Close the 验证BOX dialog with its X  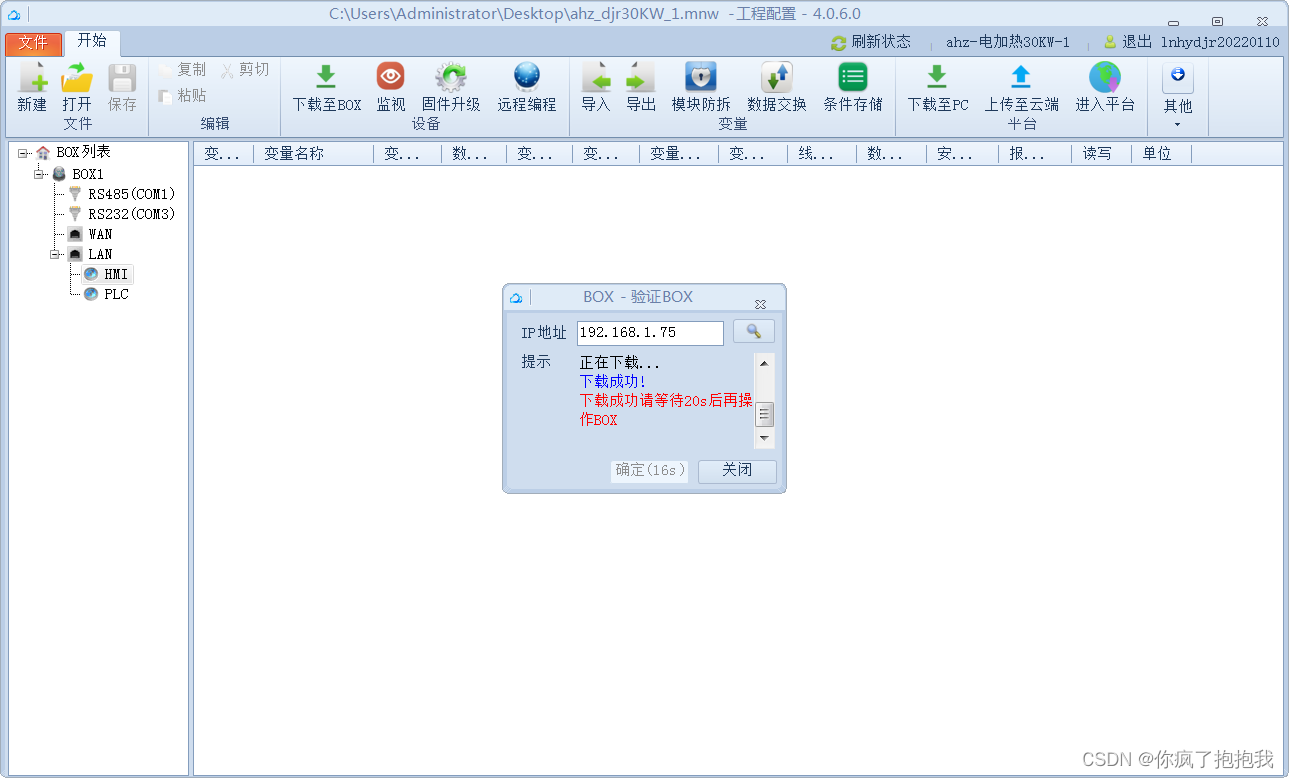(760, 303)
